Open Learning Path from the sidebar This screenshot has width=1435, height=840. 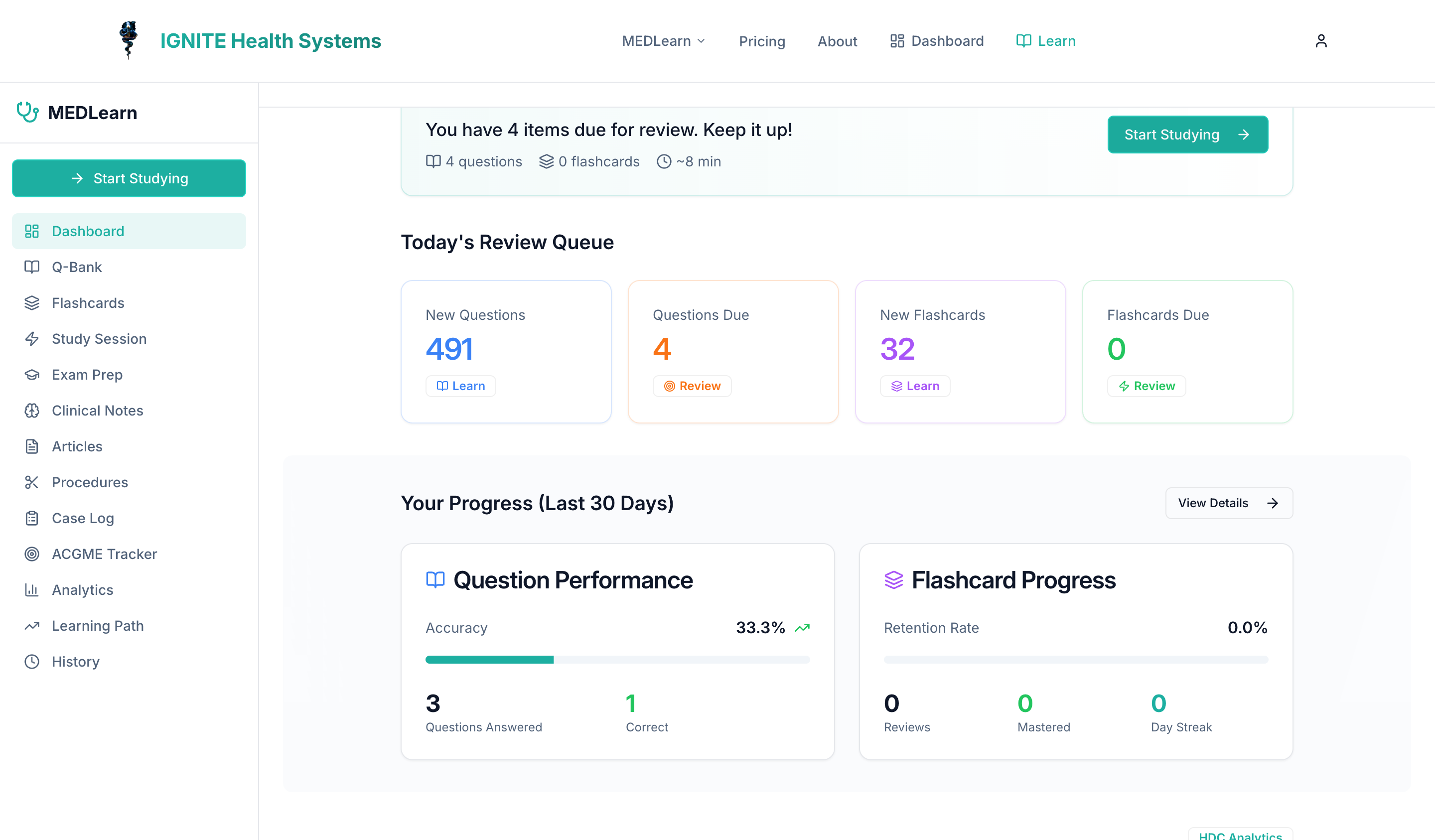129,626
